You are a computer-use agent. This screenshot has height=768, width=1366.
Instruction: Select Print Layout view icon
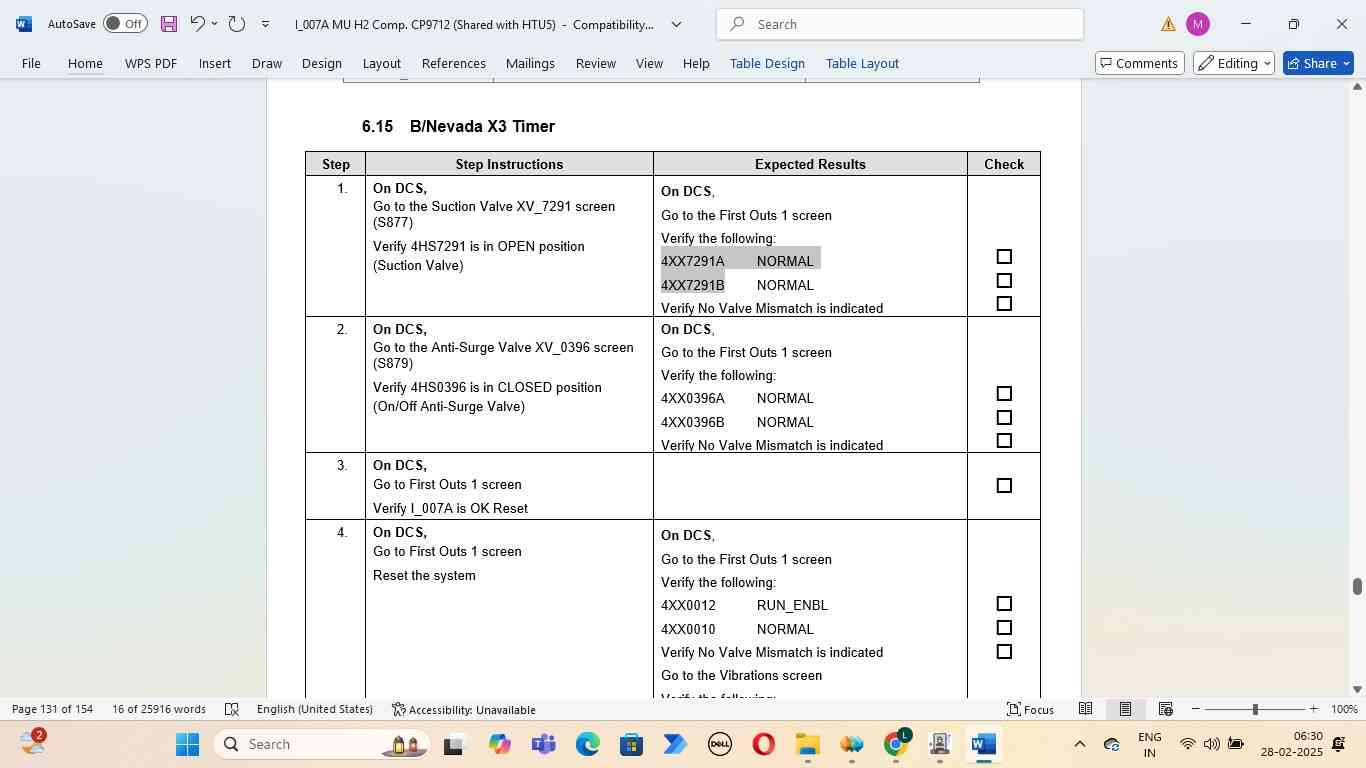1125,709
